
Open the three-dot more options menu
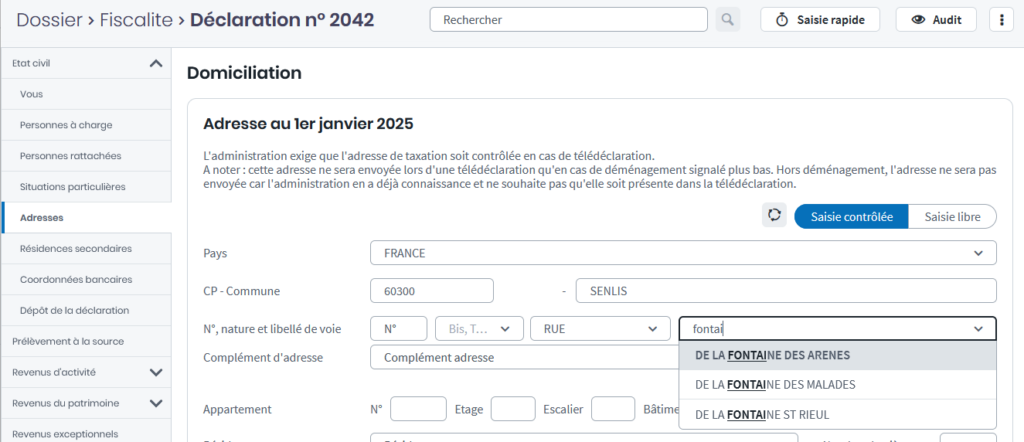(1003, 19)
